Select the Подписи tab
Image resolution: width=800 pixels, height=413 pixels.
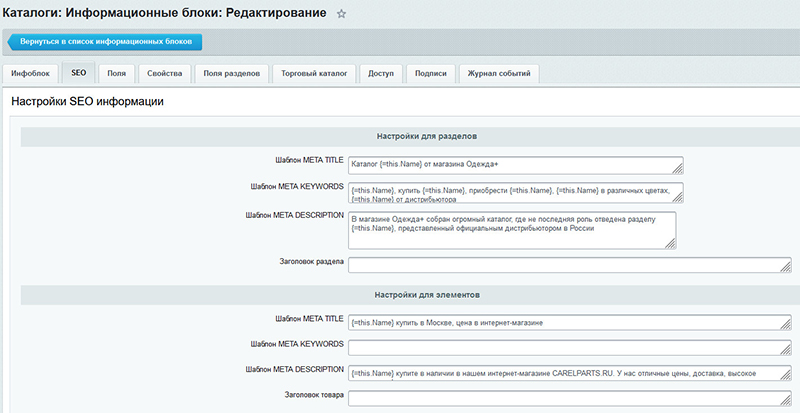pos(431,74)
